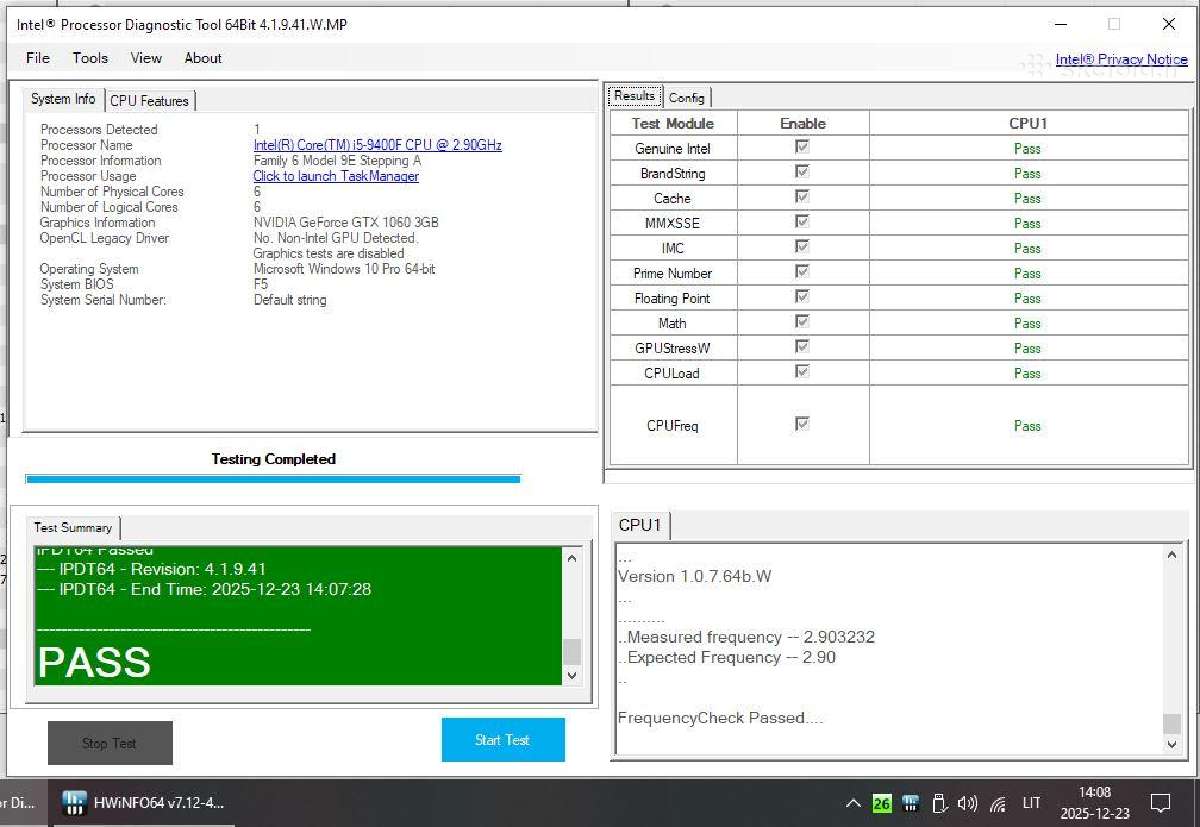Open the View menu
Image resolution: width=1200 pixels, height=827 pixels.
coord(146,58)
